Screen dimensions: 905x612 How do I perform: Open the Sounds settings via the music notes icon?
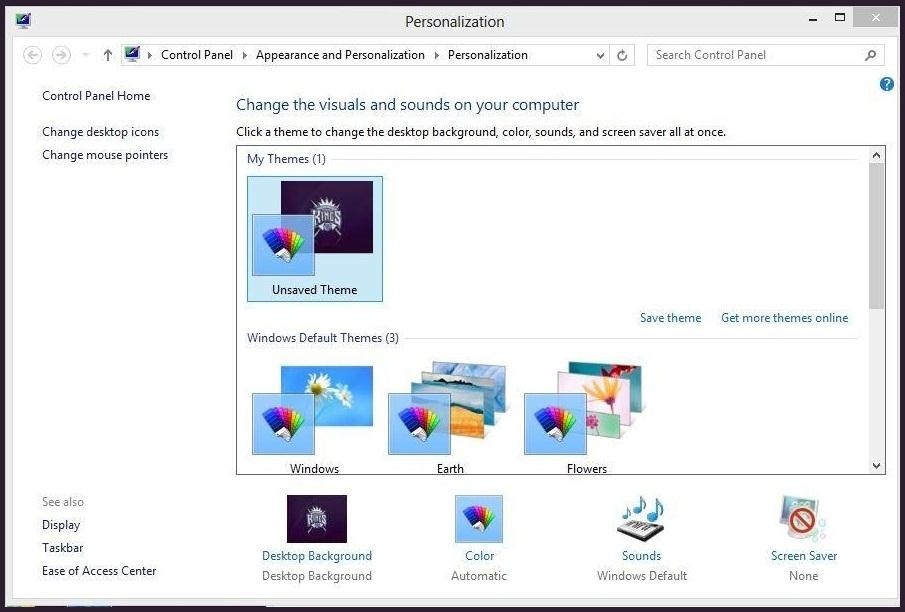tap(640, 519)
